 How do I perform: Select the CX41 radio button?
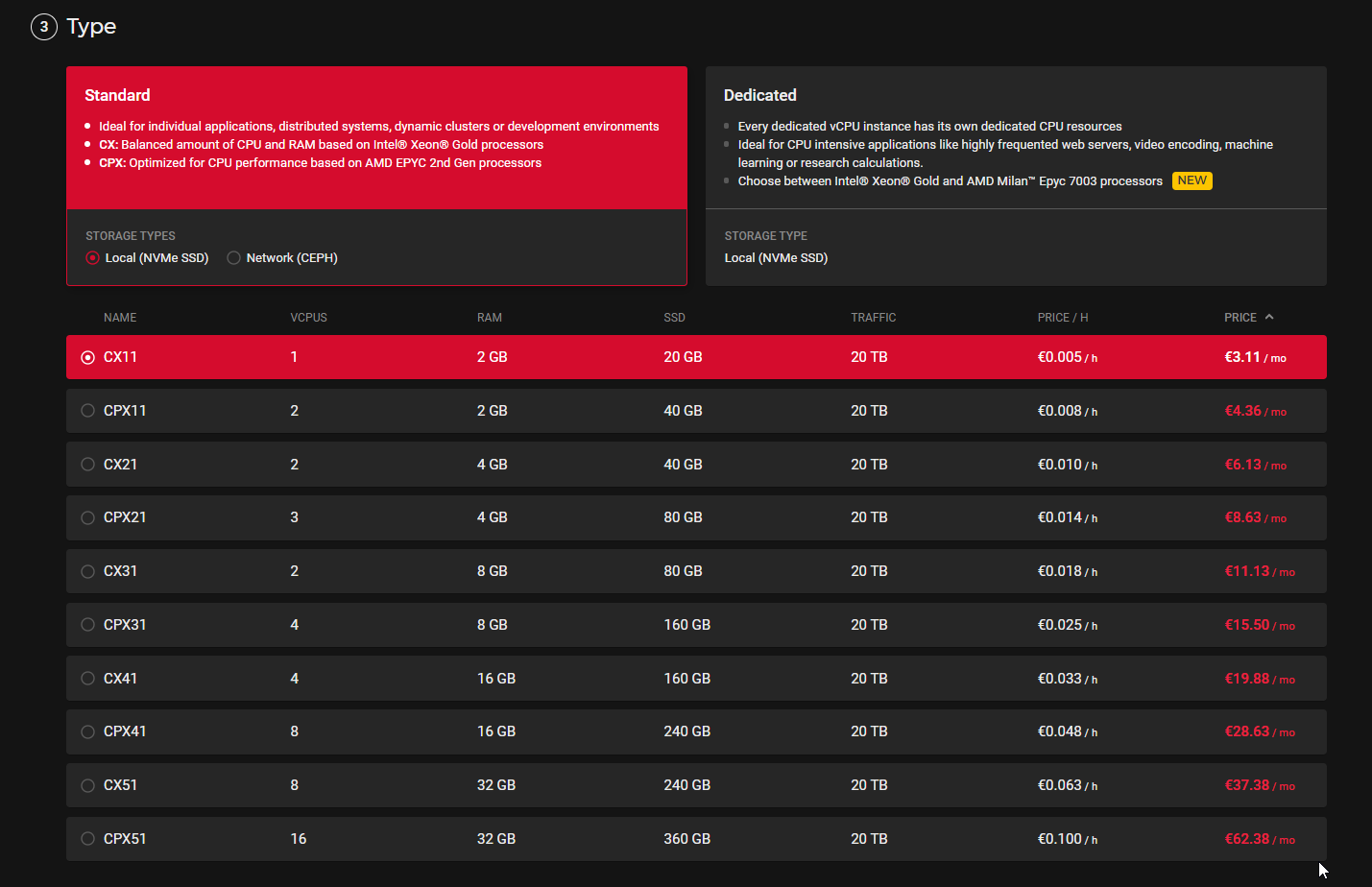(87, 679)
